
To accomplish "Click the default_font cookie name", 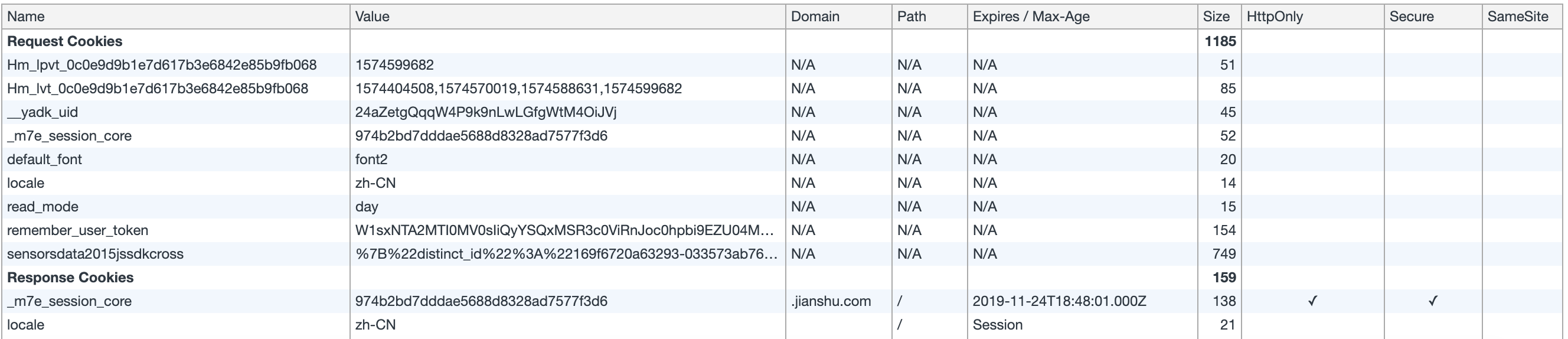I will (44, 159).
